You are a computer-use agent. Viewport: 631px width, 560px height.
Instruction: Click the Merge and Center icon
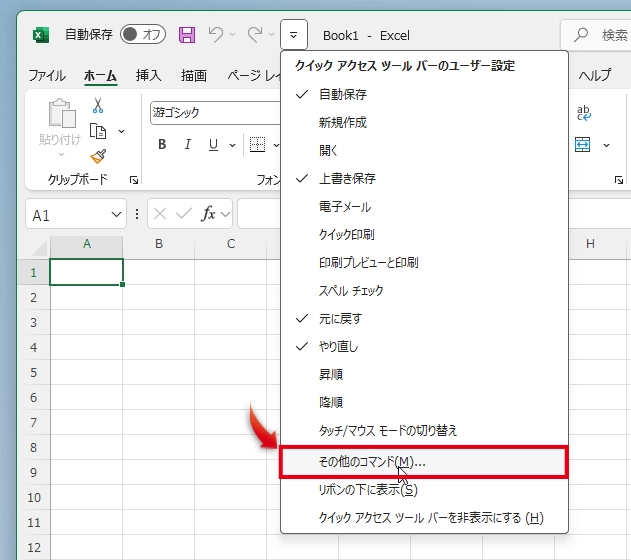click(582, 144)
